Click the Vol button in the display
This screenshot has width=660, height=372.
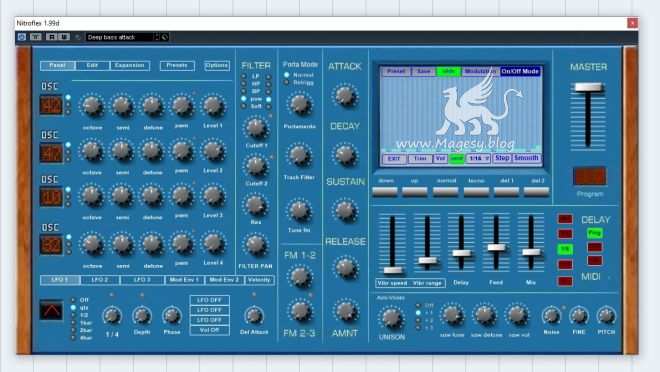[440, 159]
